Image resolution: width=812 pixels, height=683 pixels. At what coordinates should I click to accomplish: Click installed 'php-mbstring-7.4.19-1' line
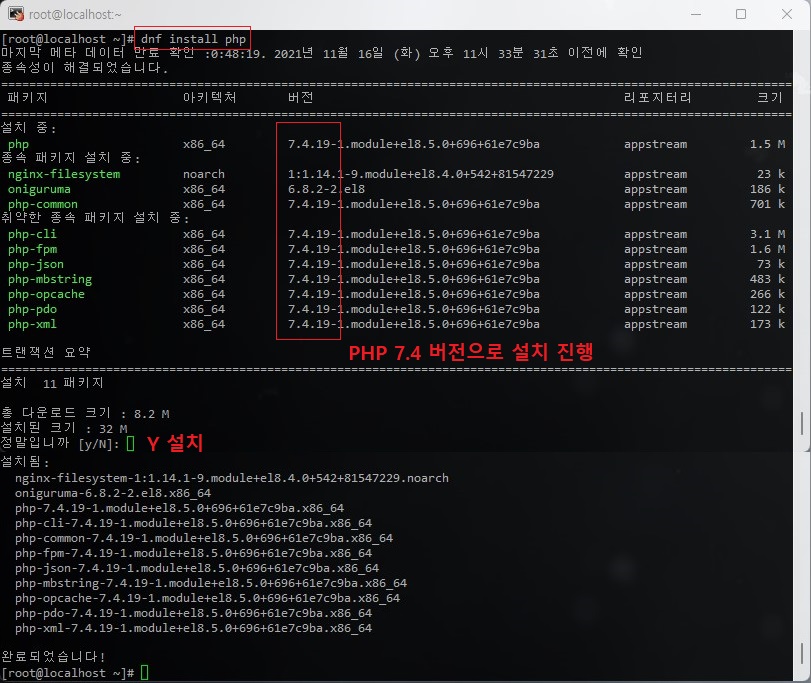coord(211,583)
